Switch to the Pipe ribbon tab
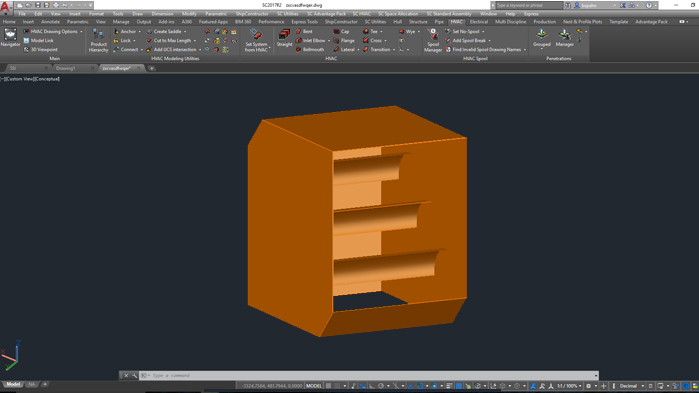 pyautogui.click(x=439, y=21)
